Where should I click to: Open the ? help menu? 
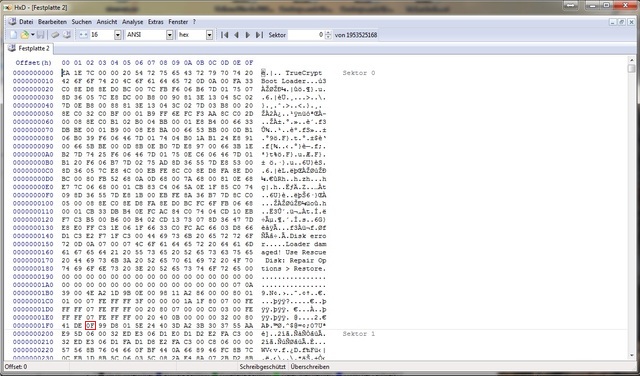click(x=194, y=22)
